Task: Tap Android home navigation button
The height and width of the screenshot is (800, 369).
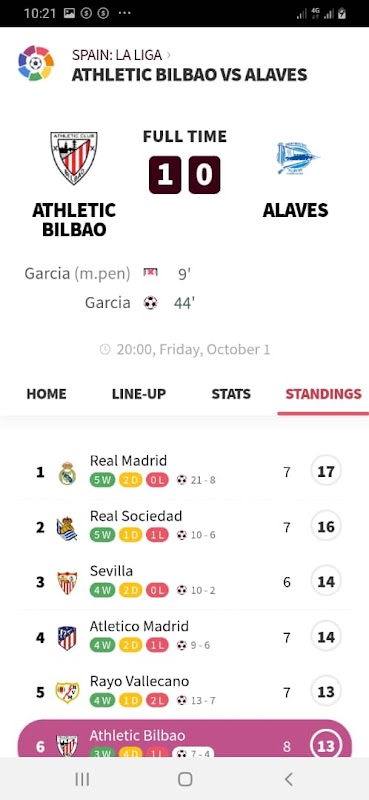Action: (x=185, y=779)
